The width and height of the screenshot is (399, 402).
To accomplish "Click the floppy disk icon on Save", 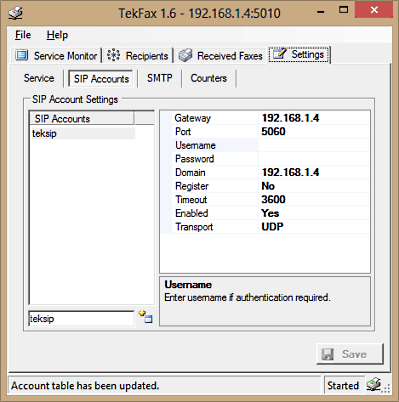I will [327, 354].
